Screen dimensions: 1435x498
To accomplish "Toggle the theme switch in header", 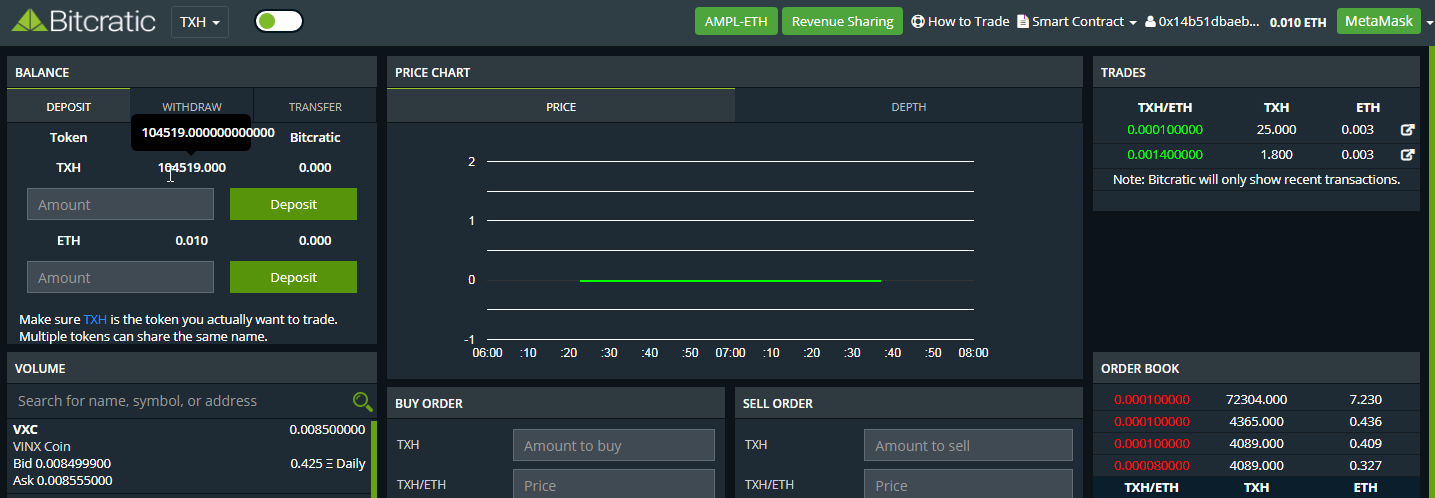I will pyautogui.click(x=278, y=21).
